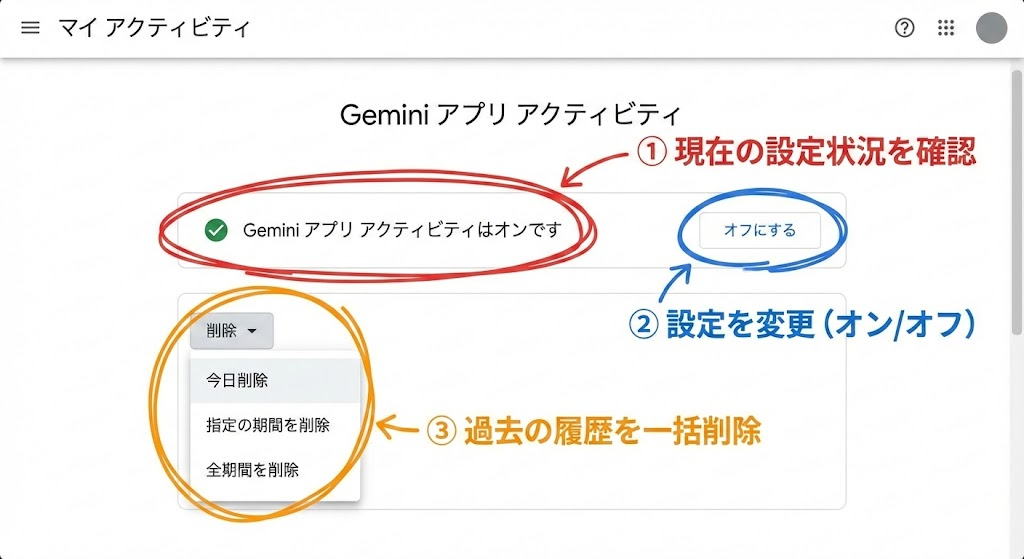Screen dimensions: 1024x559
Task: Click the マイ アクティビティ header title
Action: [x=153, y=28]
